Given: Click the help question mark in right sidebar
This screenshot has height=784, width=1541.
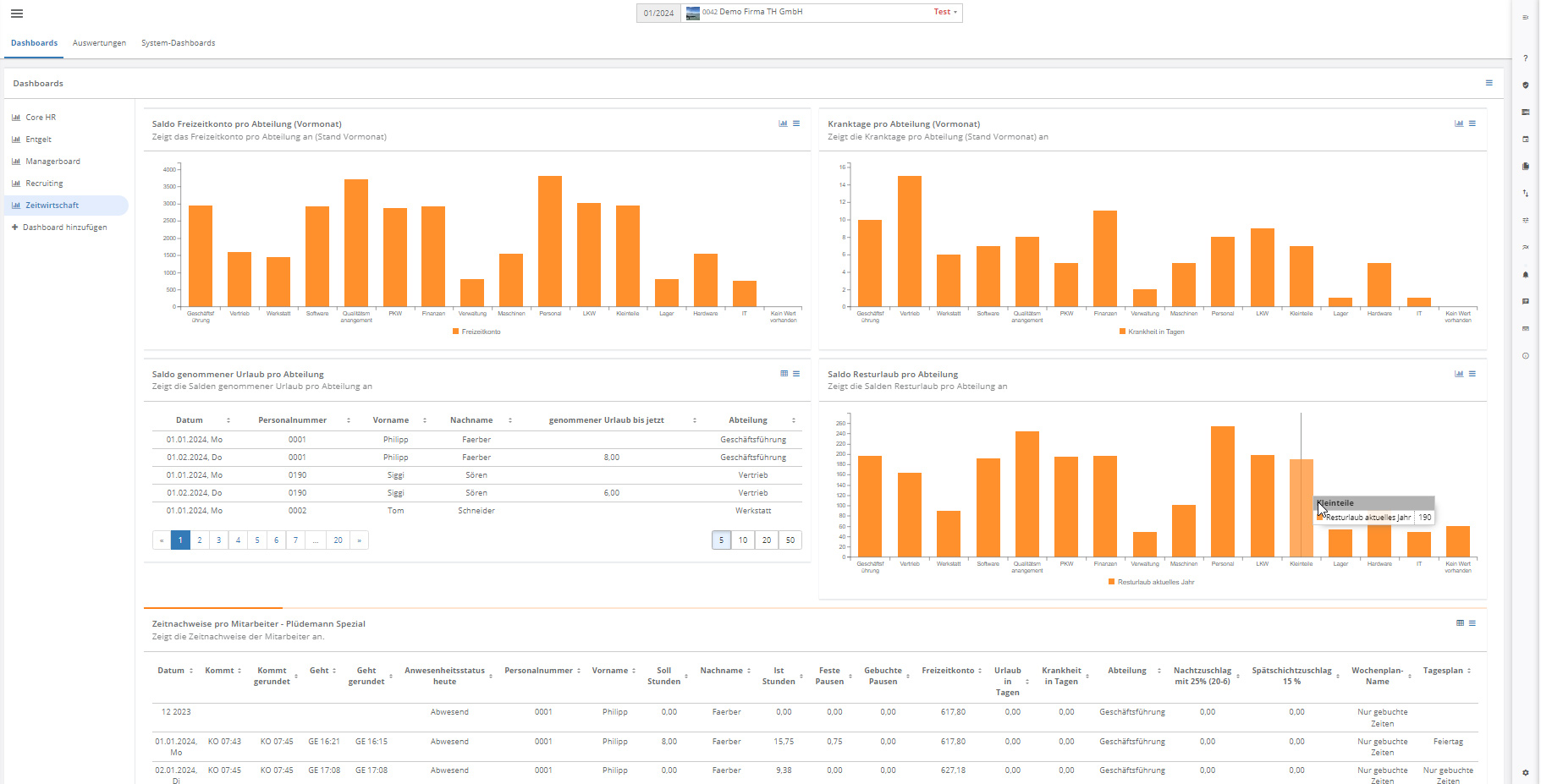Looking at the screenshot, I should [1525, 58].
